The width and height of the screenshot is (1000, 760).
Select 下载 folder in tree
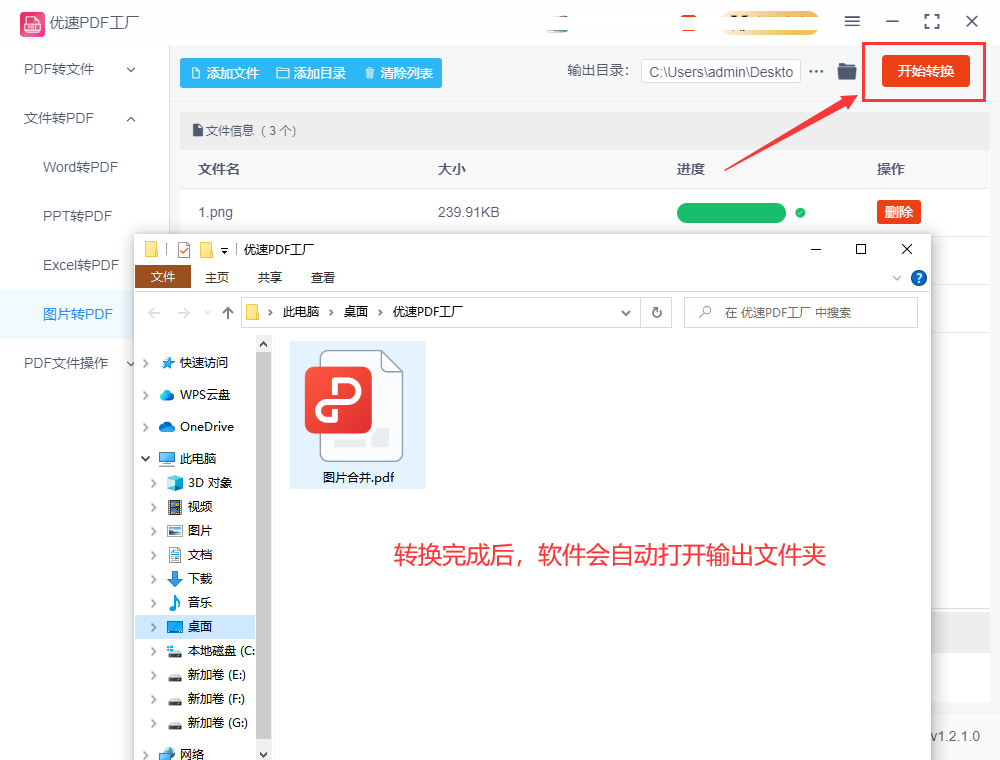pyautogui.click(x=200, y=578)
